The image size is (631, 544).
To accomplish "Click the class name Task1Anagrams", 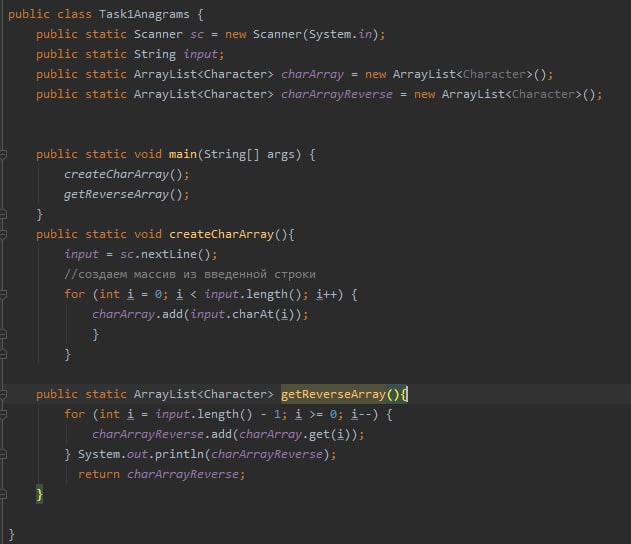I will tap(144, 14).
